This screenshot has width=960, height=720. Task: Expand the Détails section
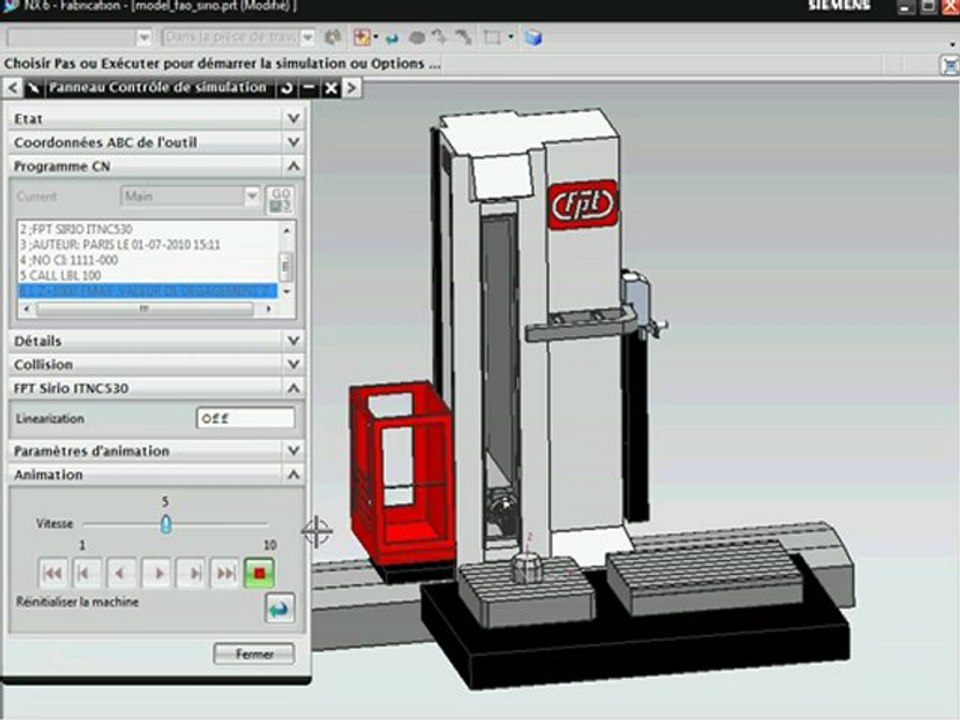[293, 340]
